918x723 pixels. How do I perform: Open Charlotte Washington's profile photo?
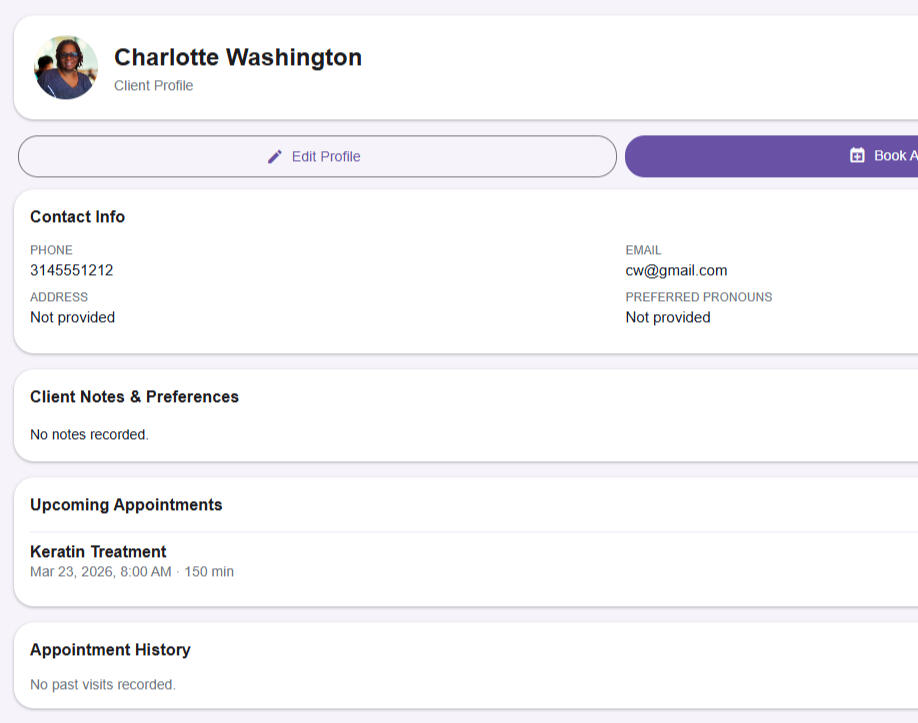66,68
